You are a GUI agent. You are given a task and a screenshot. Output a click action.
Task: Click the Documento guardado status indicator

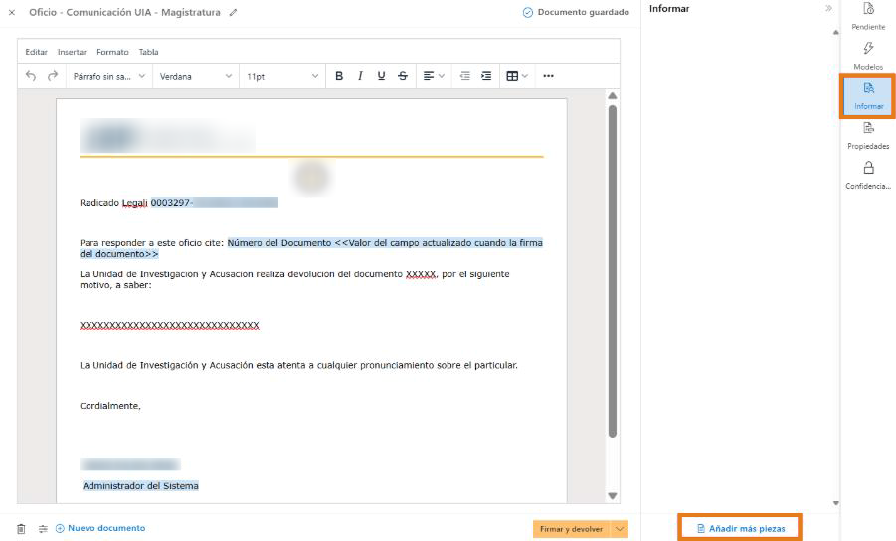pos(575,12)
